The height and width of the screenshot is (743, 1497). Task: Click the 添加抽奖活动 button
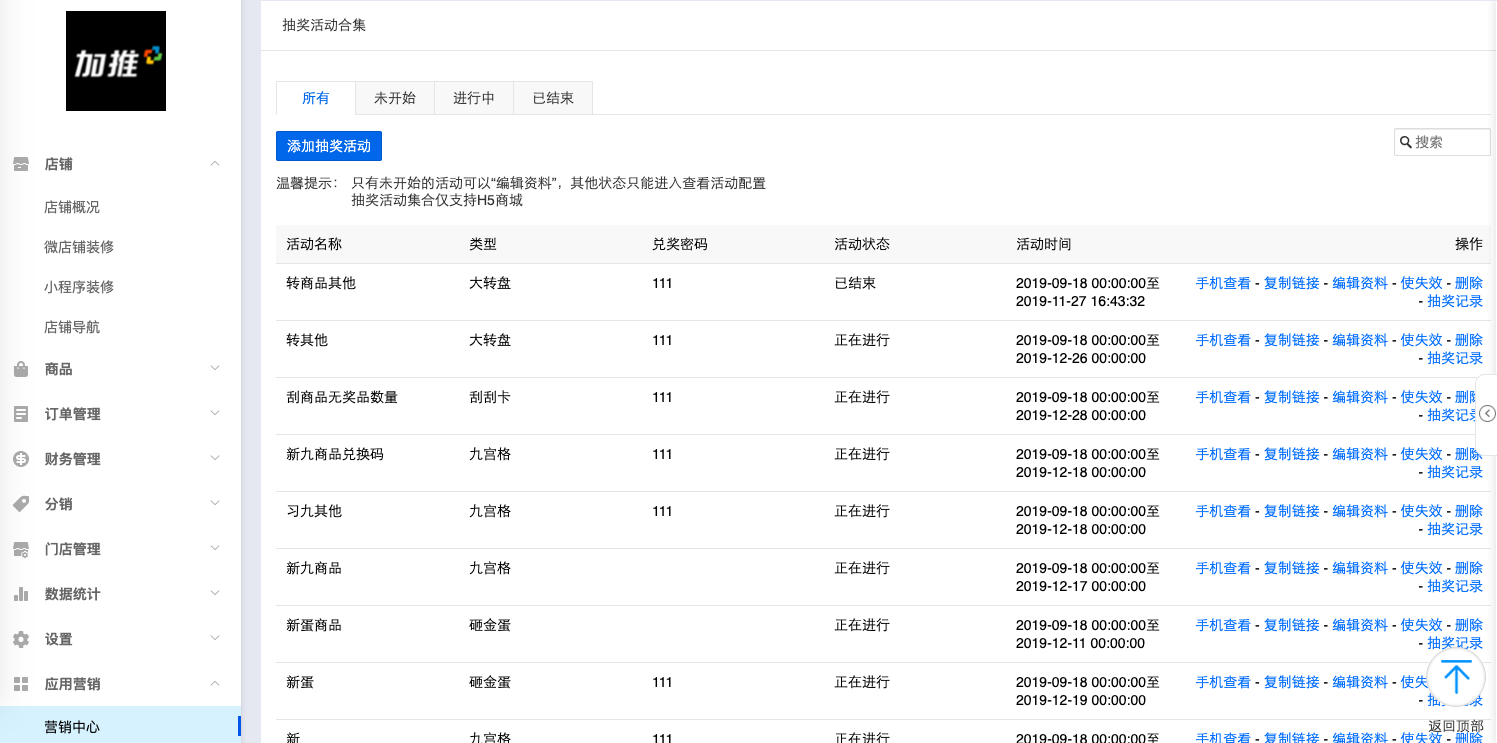tap(329, 146)
